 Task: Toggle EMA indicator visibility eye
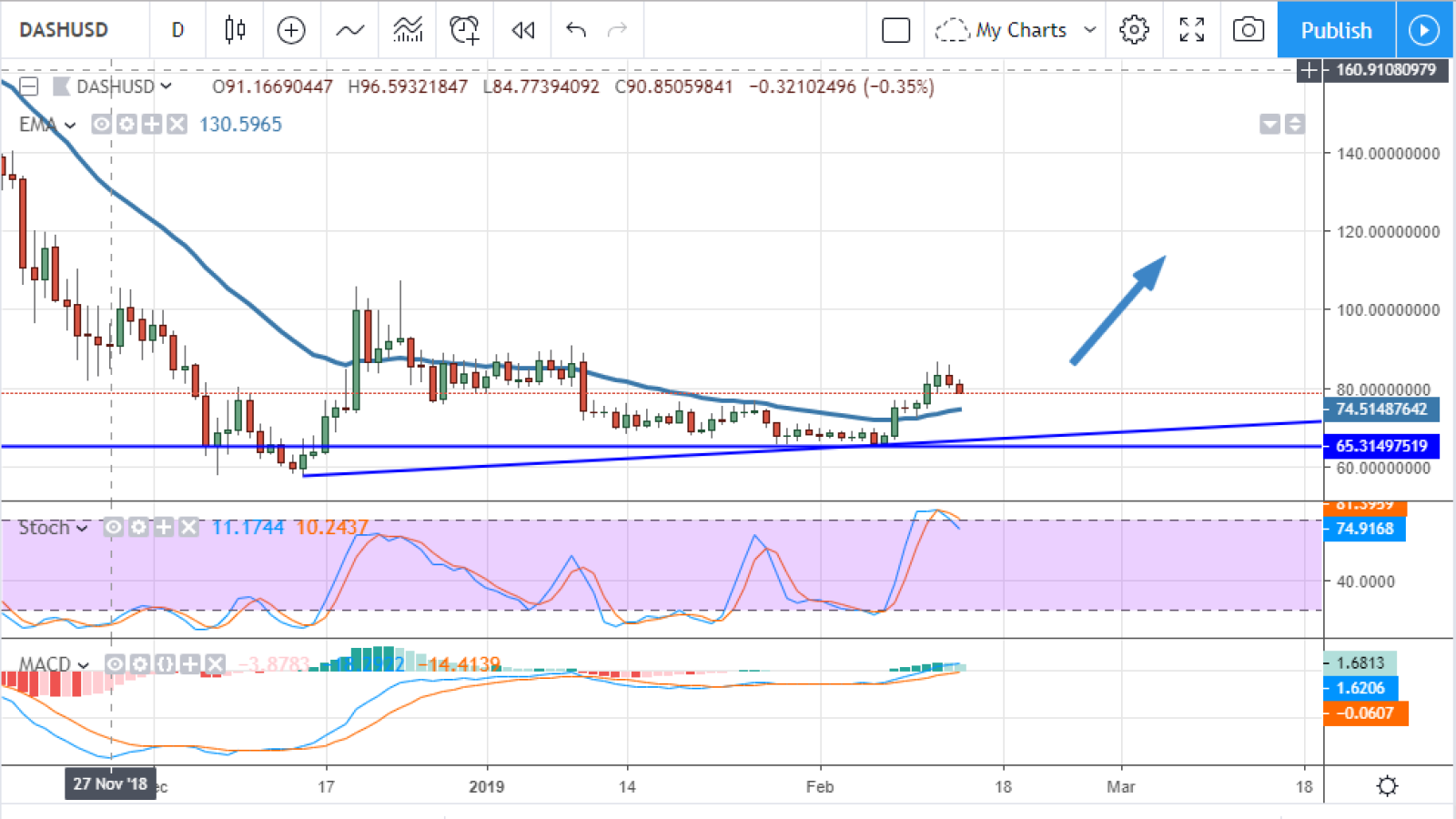click(102, 124)
